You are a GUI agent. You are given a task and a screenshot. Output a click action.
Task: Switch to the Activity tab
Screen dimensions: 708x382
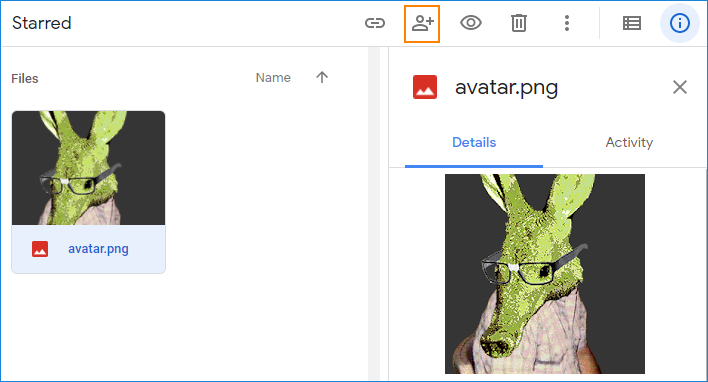pyautogui.click(x=629, y=143)
